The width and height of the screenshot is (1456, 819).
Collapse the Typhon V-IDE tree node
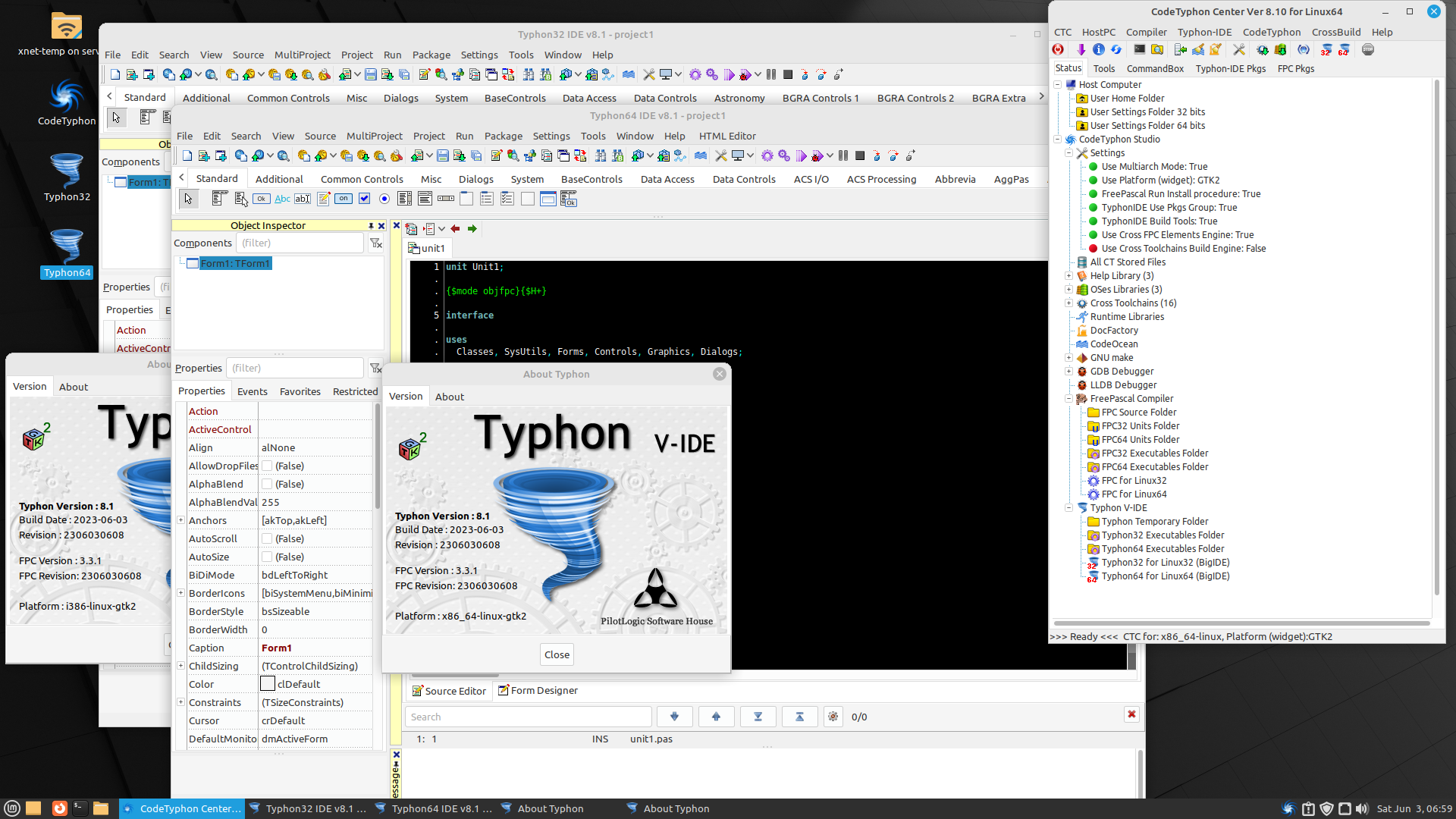click(1068, 508)
